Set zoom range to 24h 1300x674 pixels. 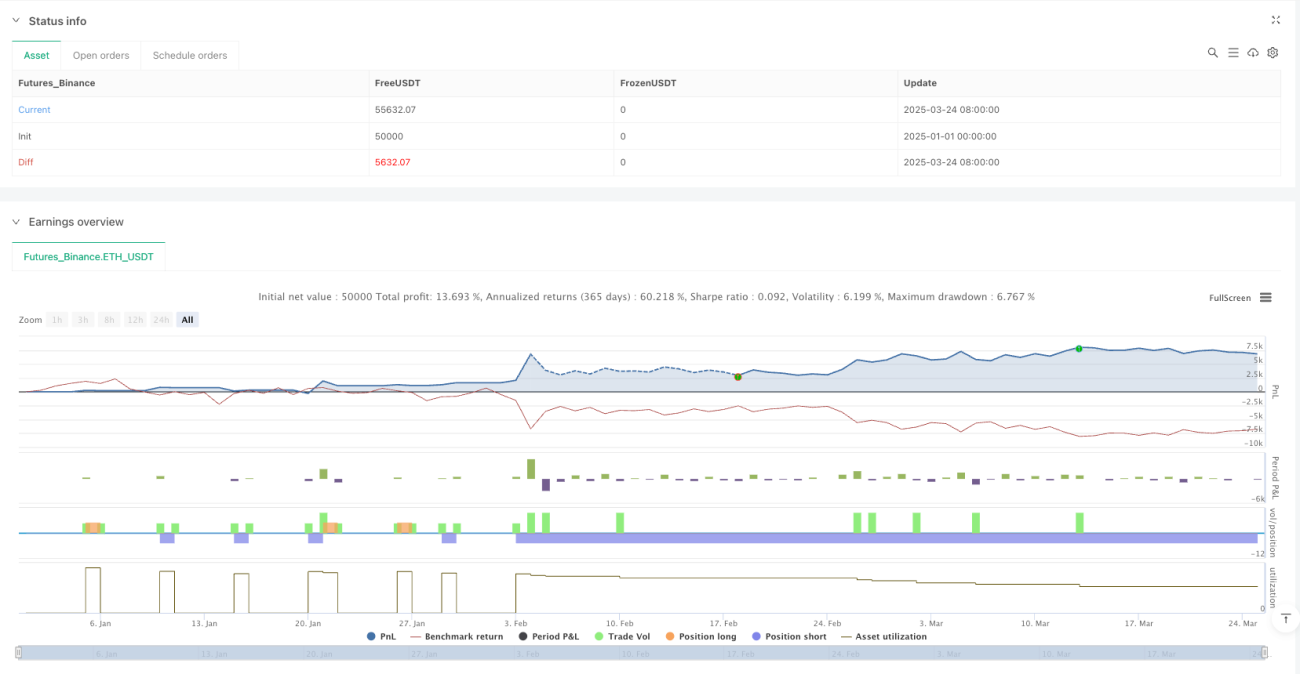pyautogui.click(x=161, y=320)
